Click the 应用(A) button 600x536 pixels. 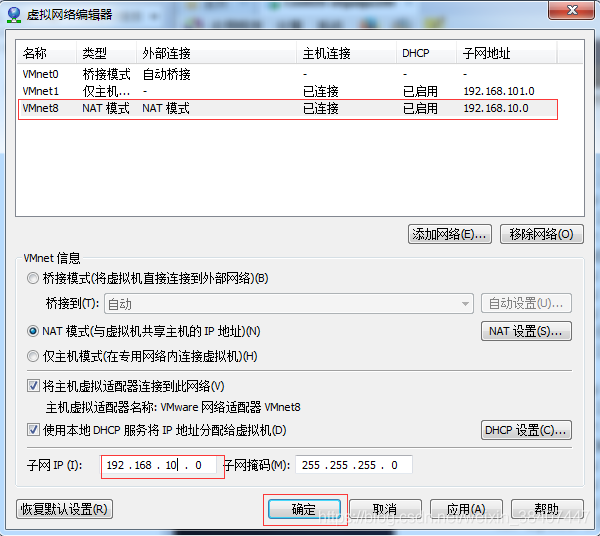point(466,509)
